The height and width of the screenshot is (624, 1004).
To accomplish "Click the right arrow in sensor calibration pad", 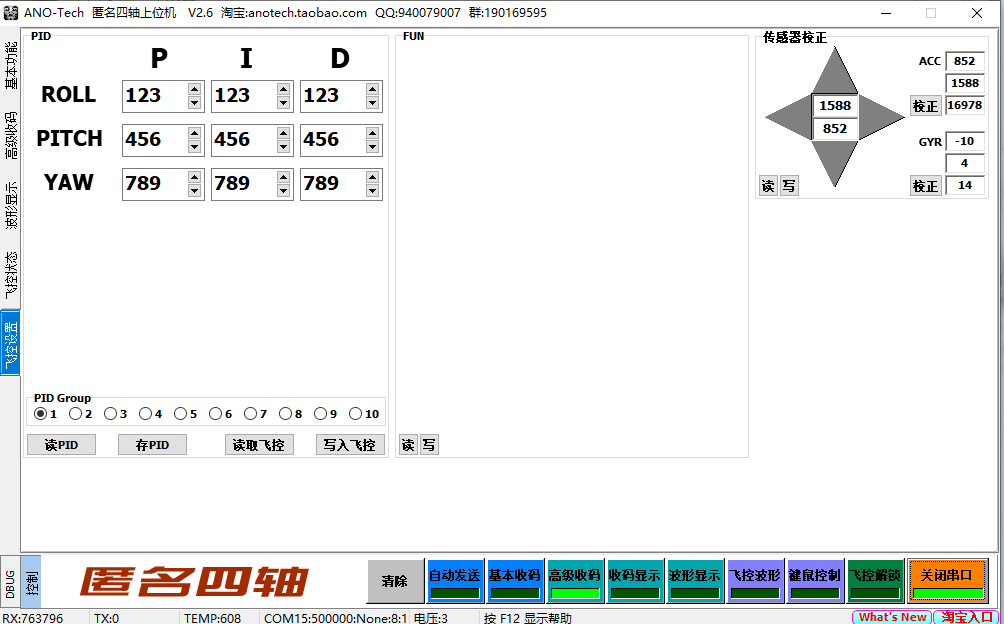I will click(x=880, y=116).
